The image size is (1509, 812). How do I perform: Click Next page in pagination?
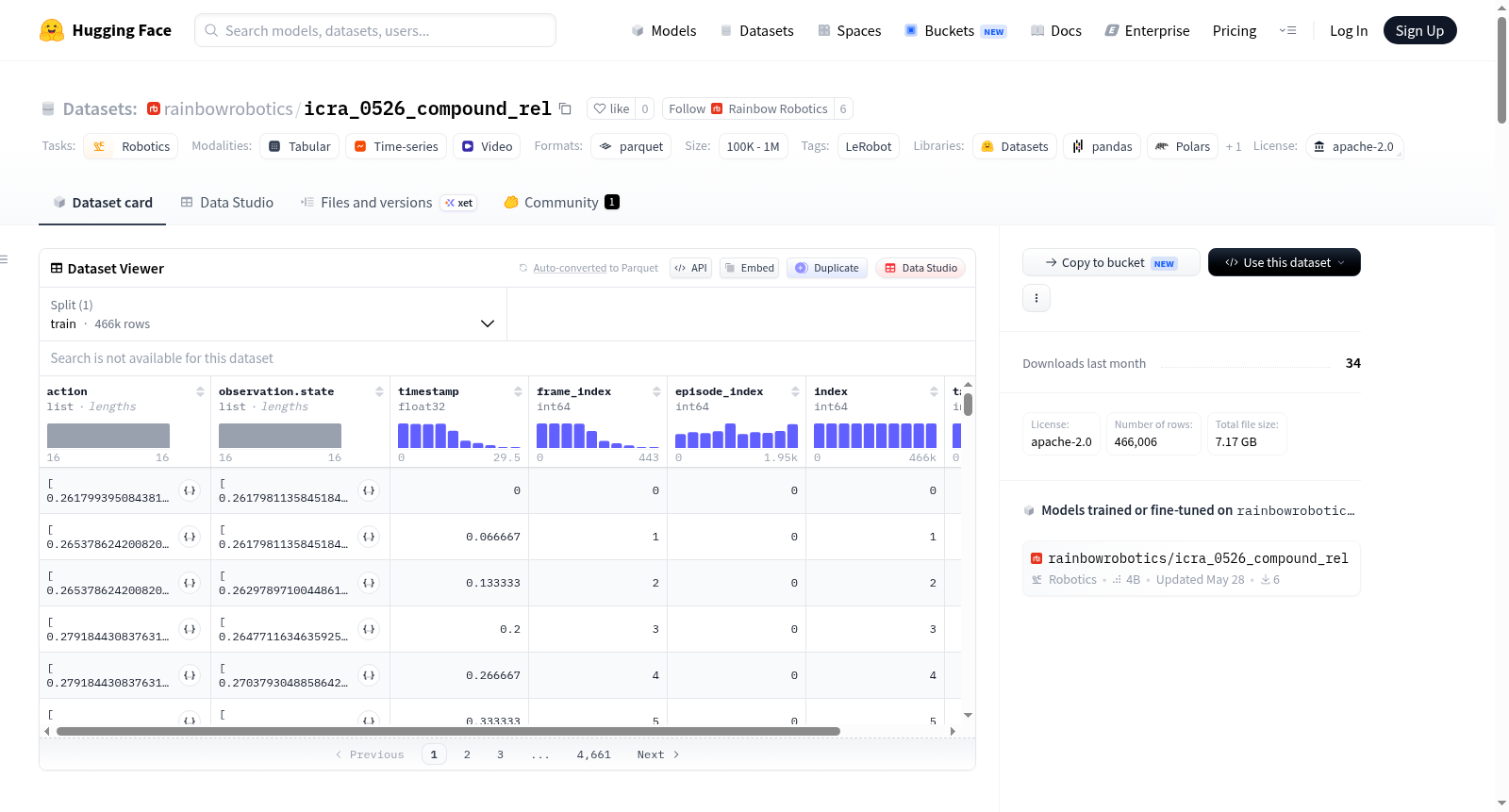[658, 754]
